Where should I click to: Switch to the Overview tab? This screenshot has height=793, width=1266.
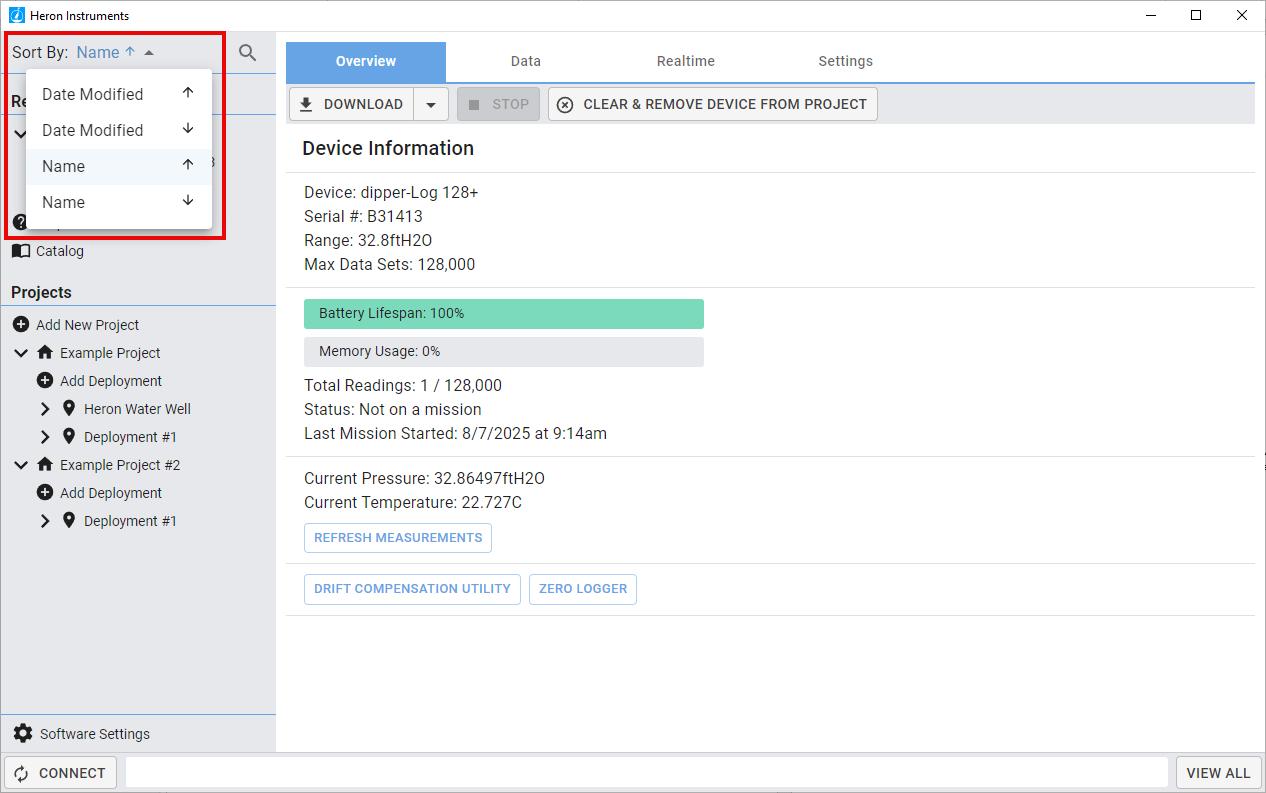366,61
